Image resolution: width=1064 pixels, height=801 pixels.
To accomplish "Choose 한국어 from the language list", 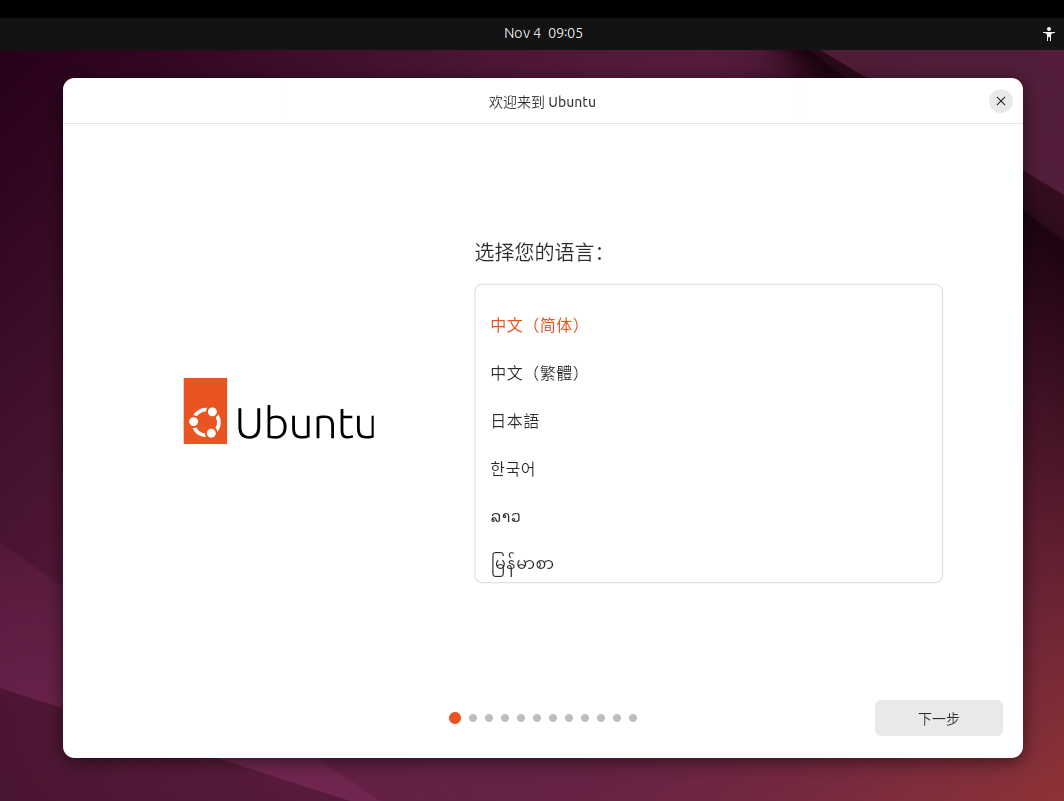I will click(x=708, y=468).
